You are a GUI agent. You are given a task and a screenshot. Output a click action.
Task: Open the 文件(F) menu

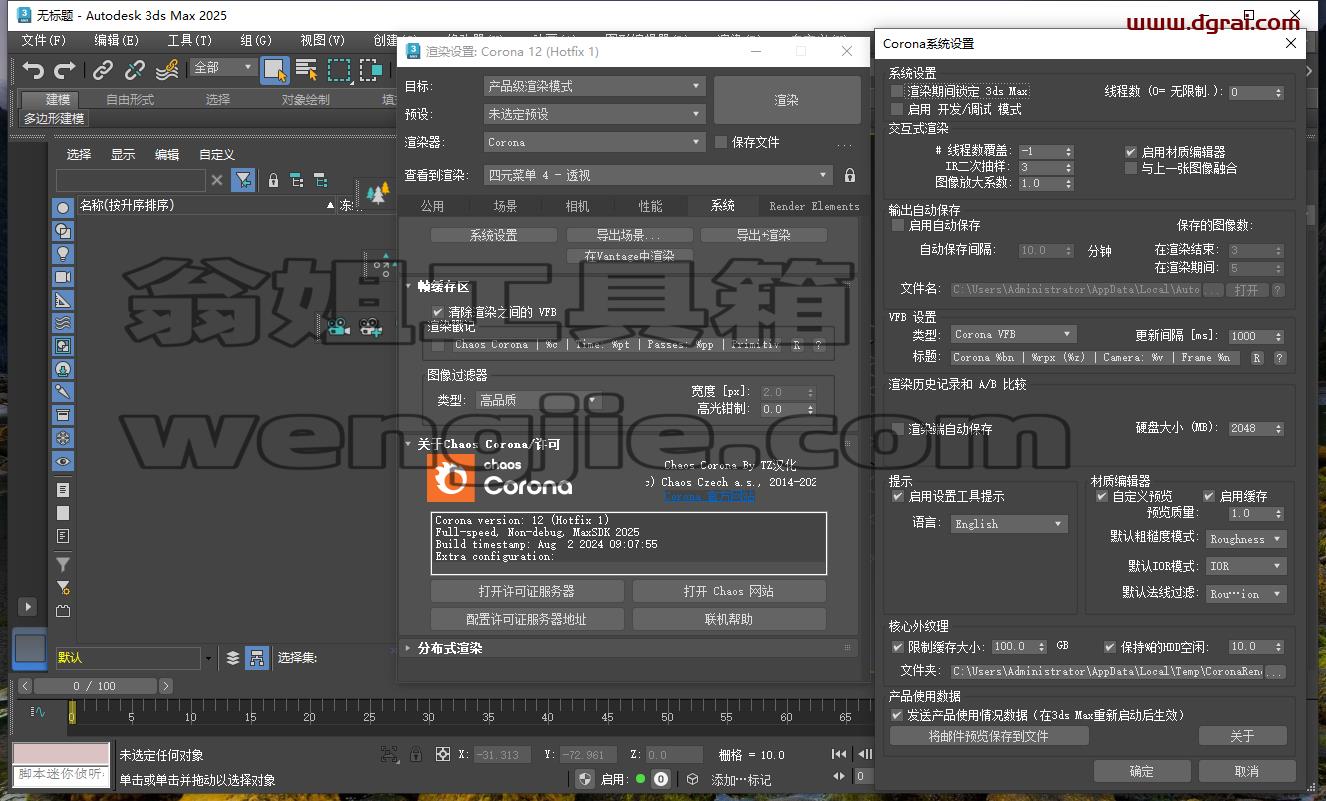pos(43,40)
